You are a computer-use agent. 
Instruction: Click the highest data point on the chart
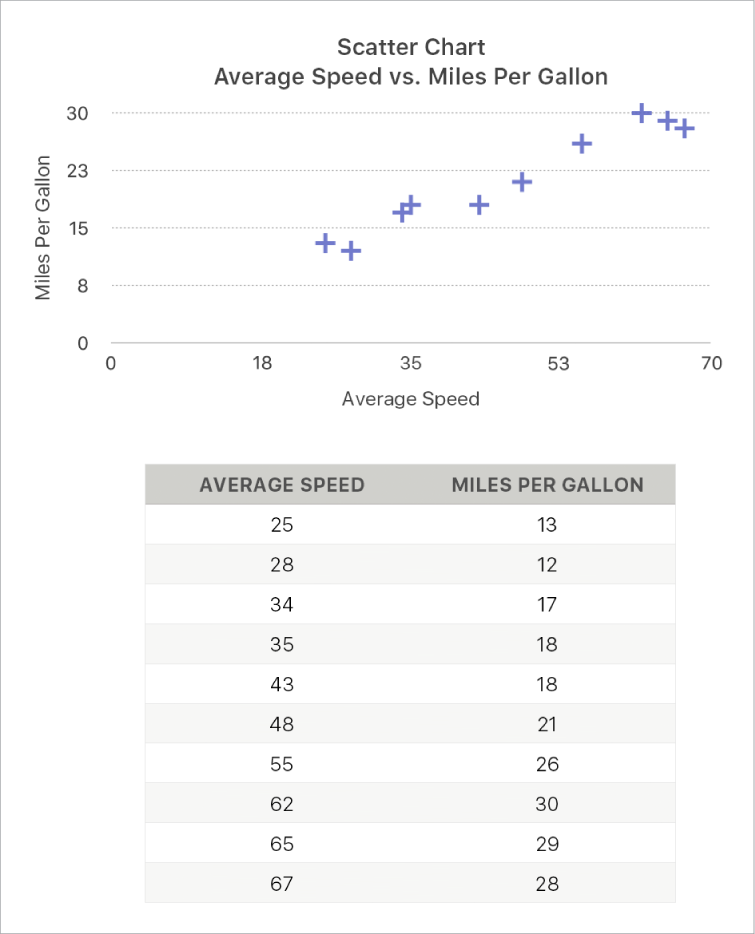642,114
